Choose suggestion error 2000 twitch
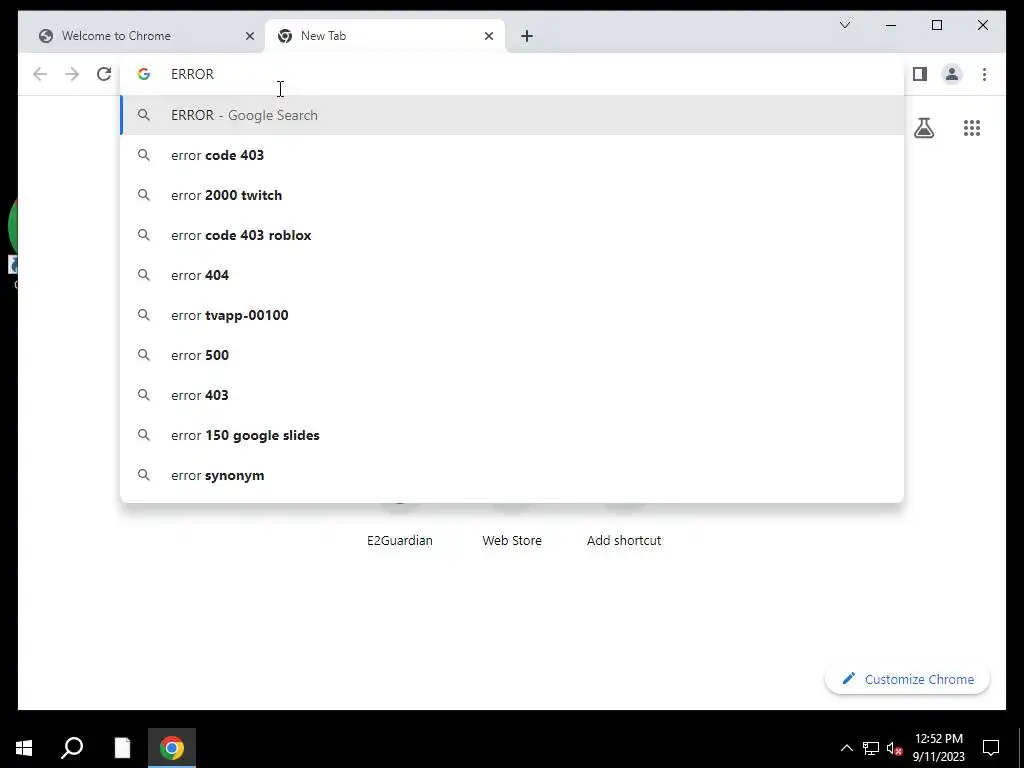Screen dimensions: 1024x768 pos(512,195)
